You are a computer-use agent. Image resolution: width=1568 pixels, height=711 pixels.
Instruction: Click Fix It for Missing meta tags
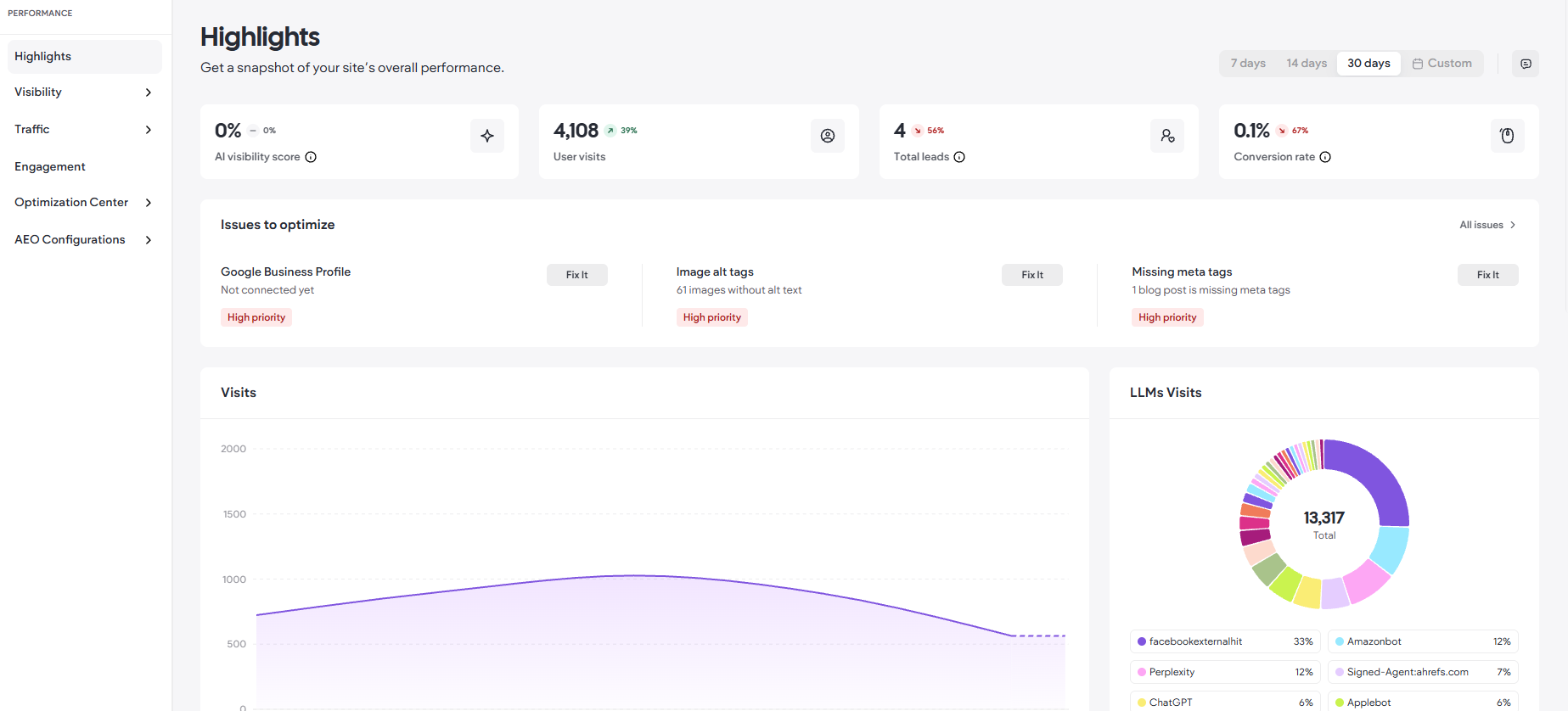(x=1488, y=275)
